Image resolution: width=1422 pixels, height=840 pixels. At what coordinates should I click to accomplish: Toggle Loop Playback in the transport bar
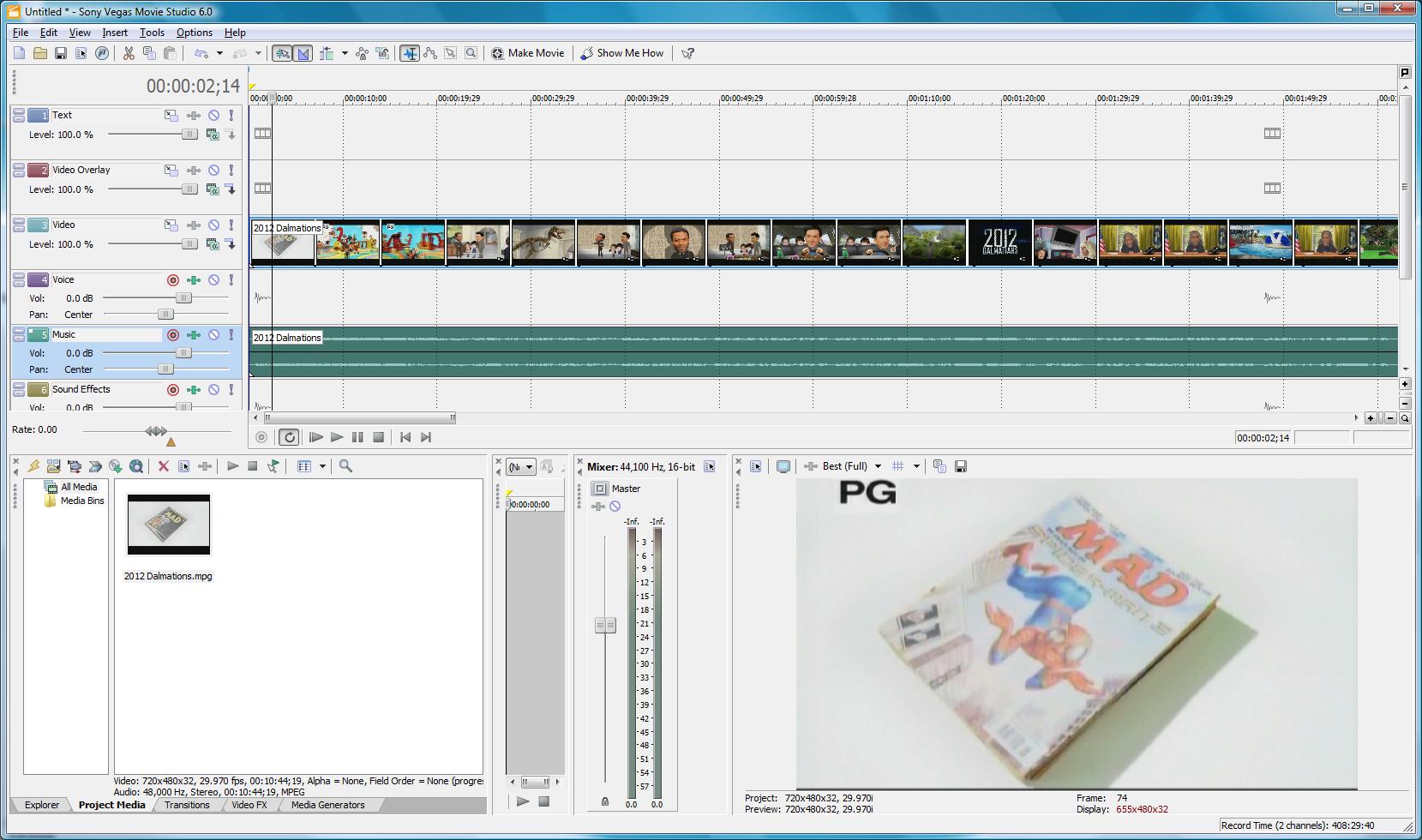[x=289, y=437]
